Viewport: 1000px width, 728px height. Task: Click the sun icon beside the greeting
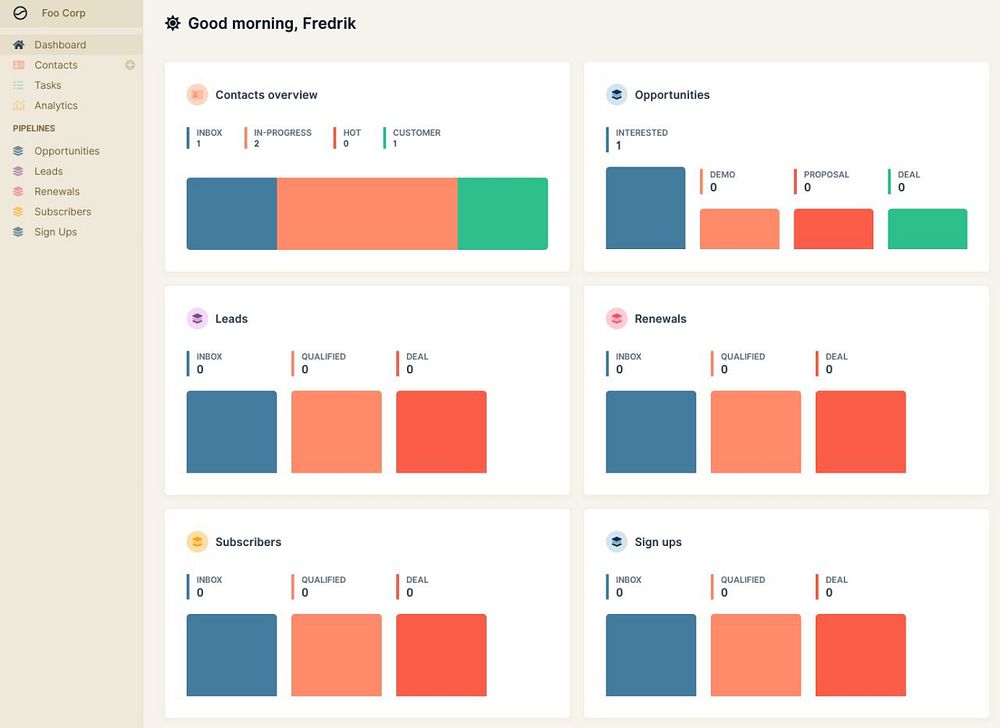point(173,23)
